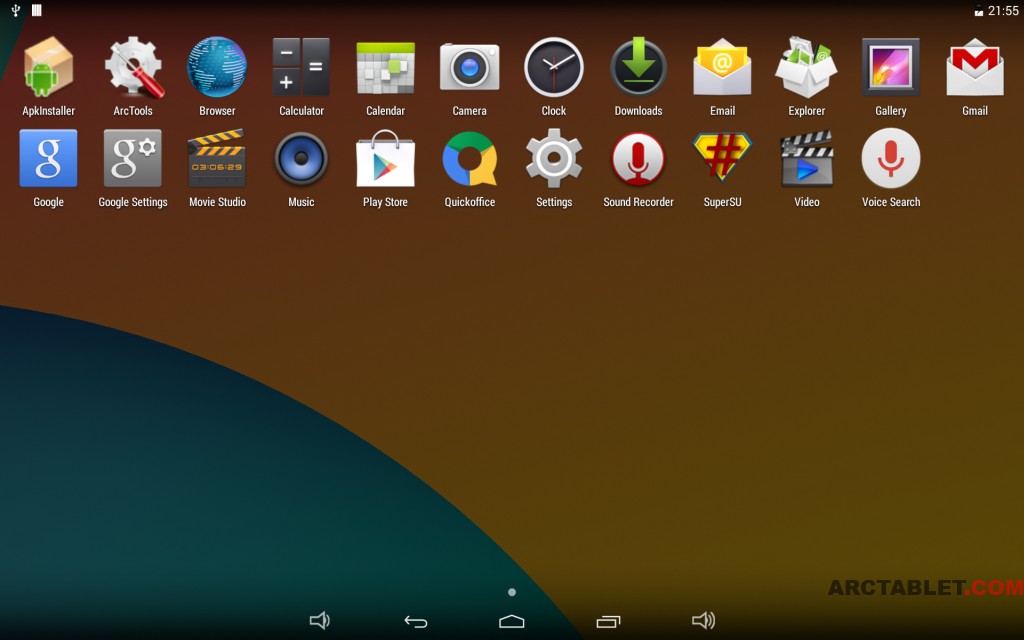Open the SuperSU app

722,159
